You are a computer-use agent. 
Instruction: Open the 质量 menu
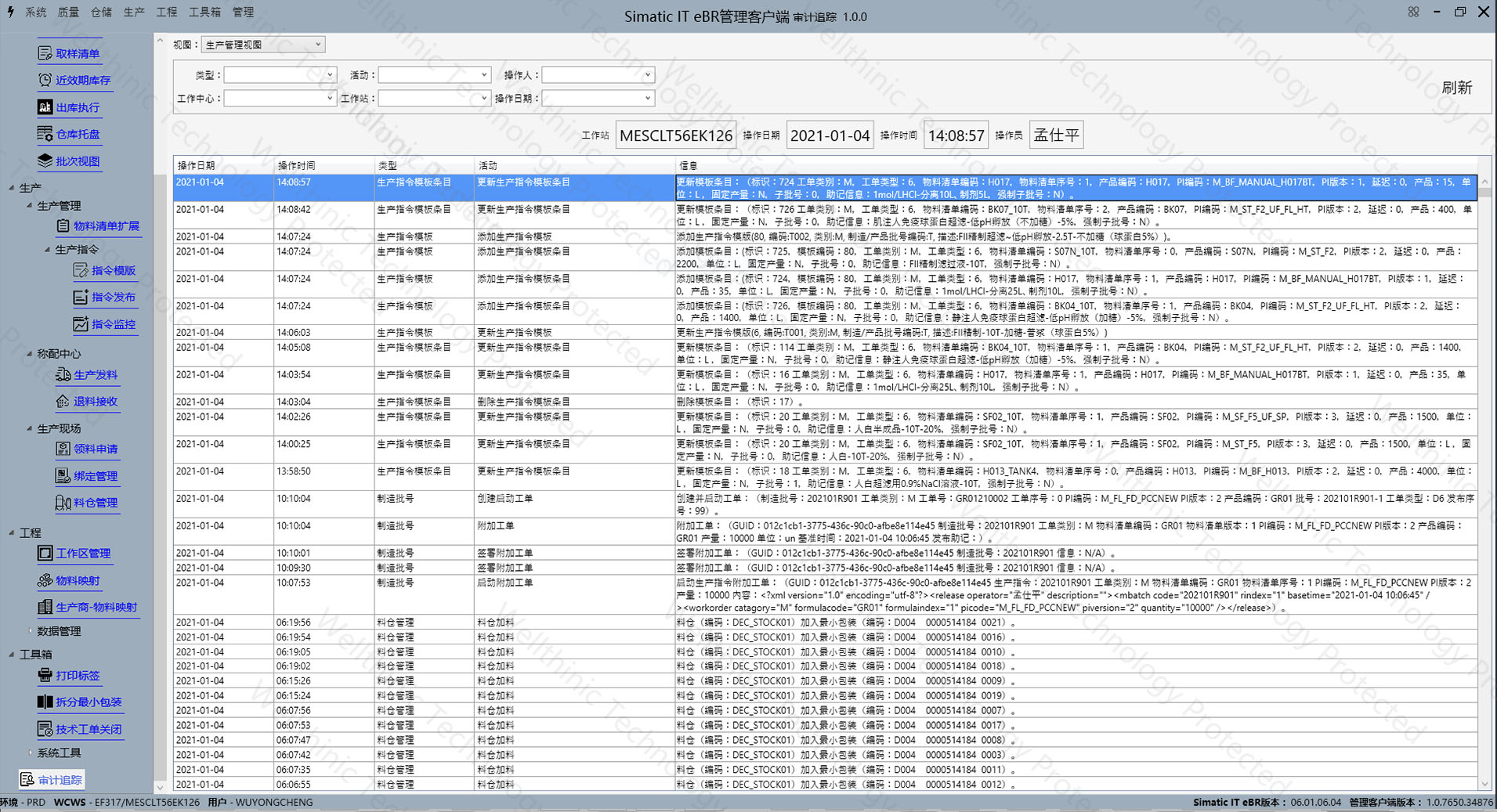point(68,12)
